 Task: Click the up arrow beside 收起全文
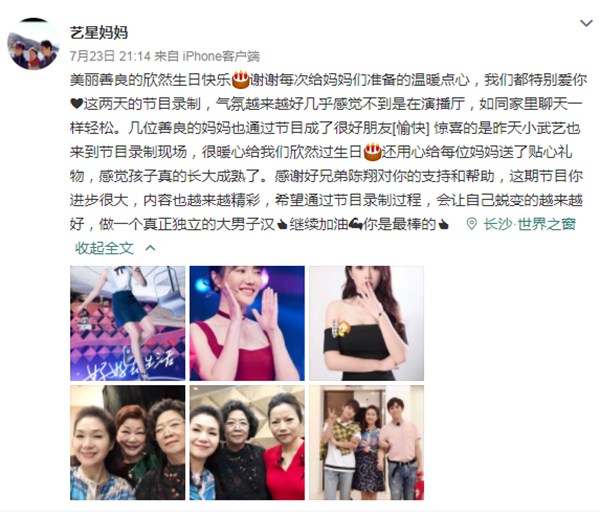pyautogui.click(x=150, y=248)
